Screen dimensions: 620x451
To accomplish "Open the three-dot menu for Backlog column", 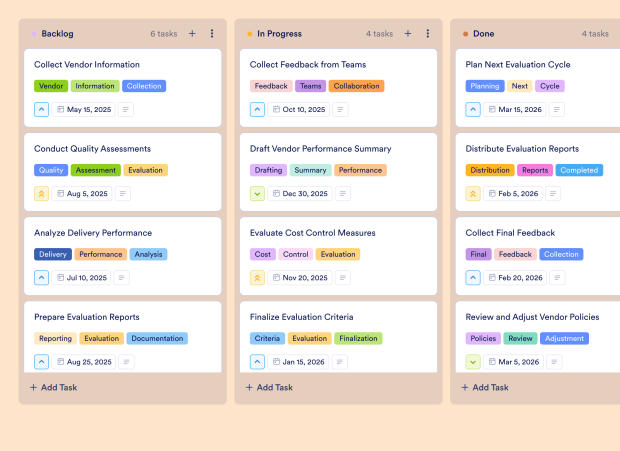I will [x=212, y=34].
